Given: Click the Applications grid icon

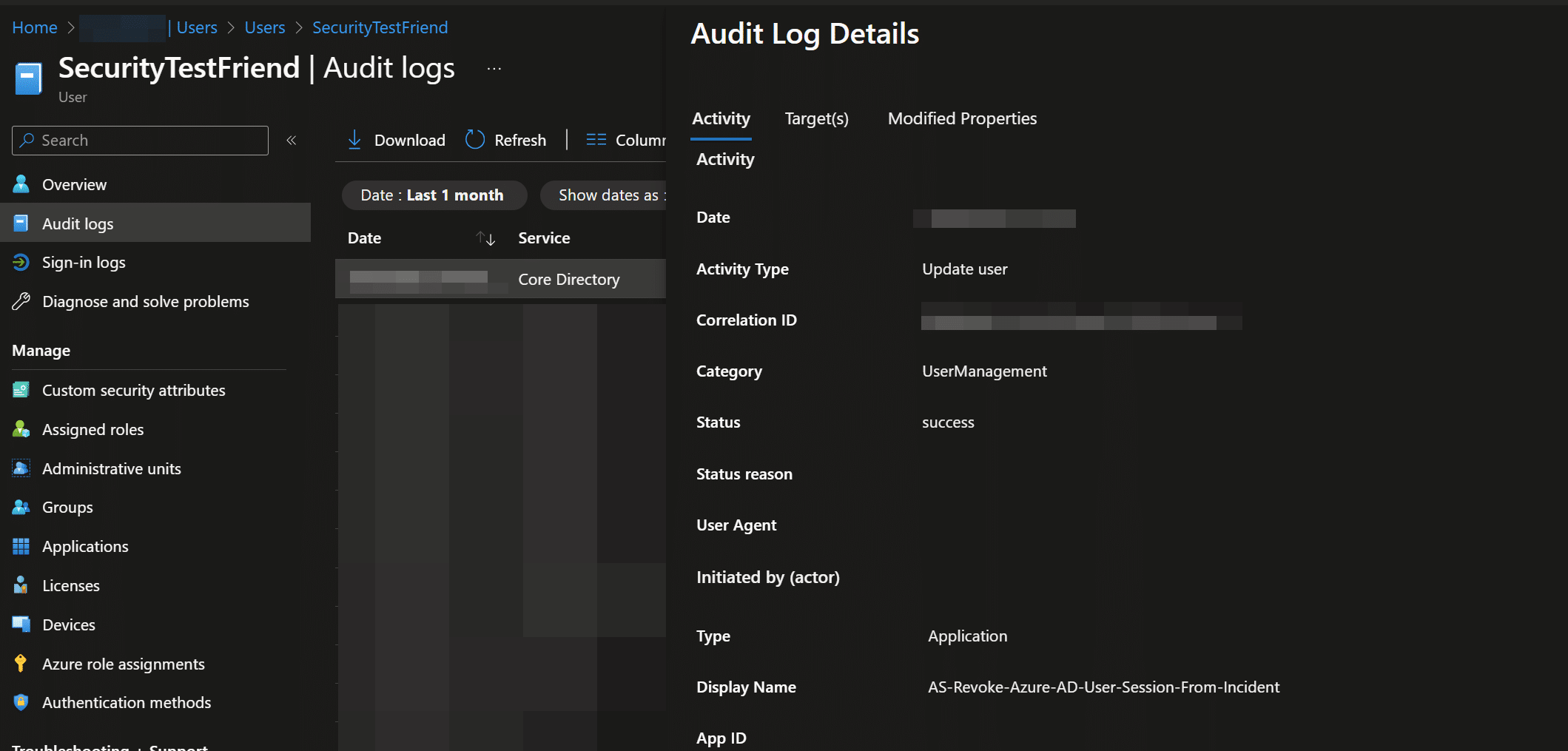Looking at the screenshot, I should 21,547.
